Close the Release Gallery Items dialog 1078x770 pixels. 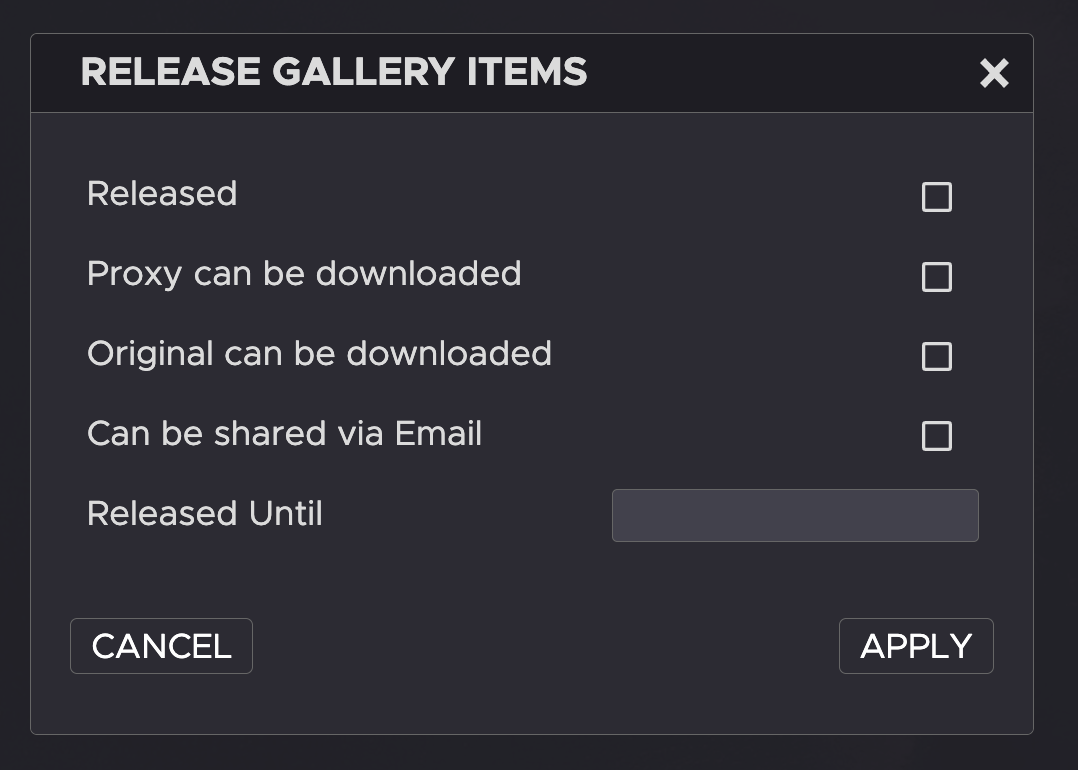pyautogui.click(x=994, y=73)
